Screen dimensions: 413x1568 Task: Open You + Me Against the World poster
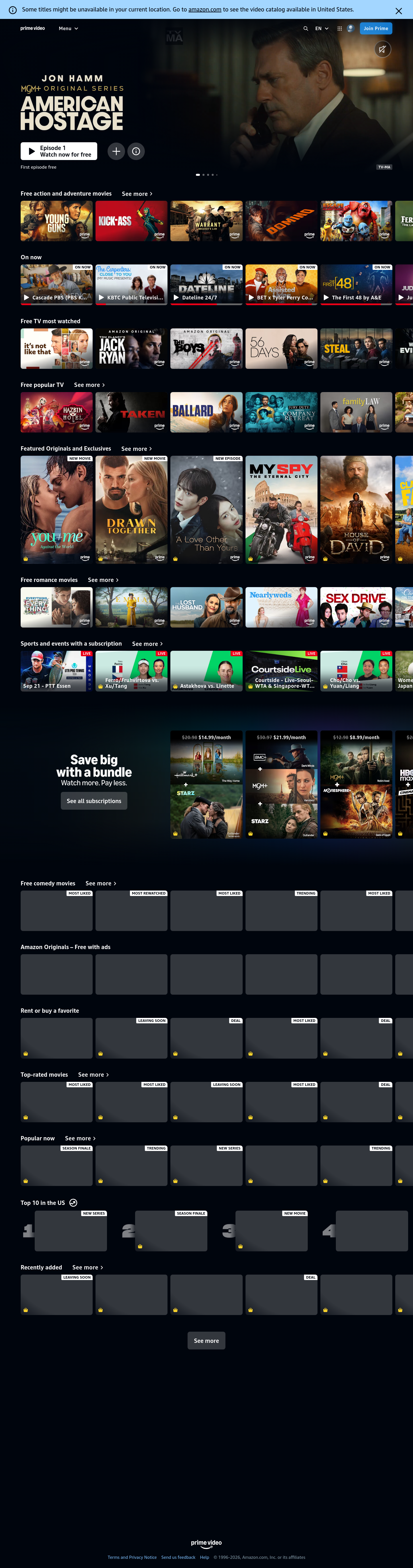(57, 509)
